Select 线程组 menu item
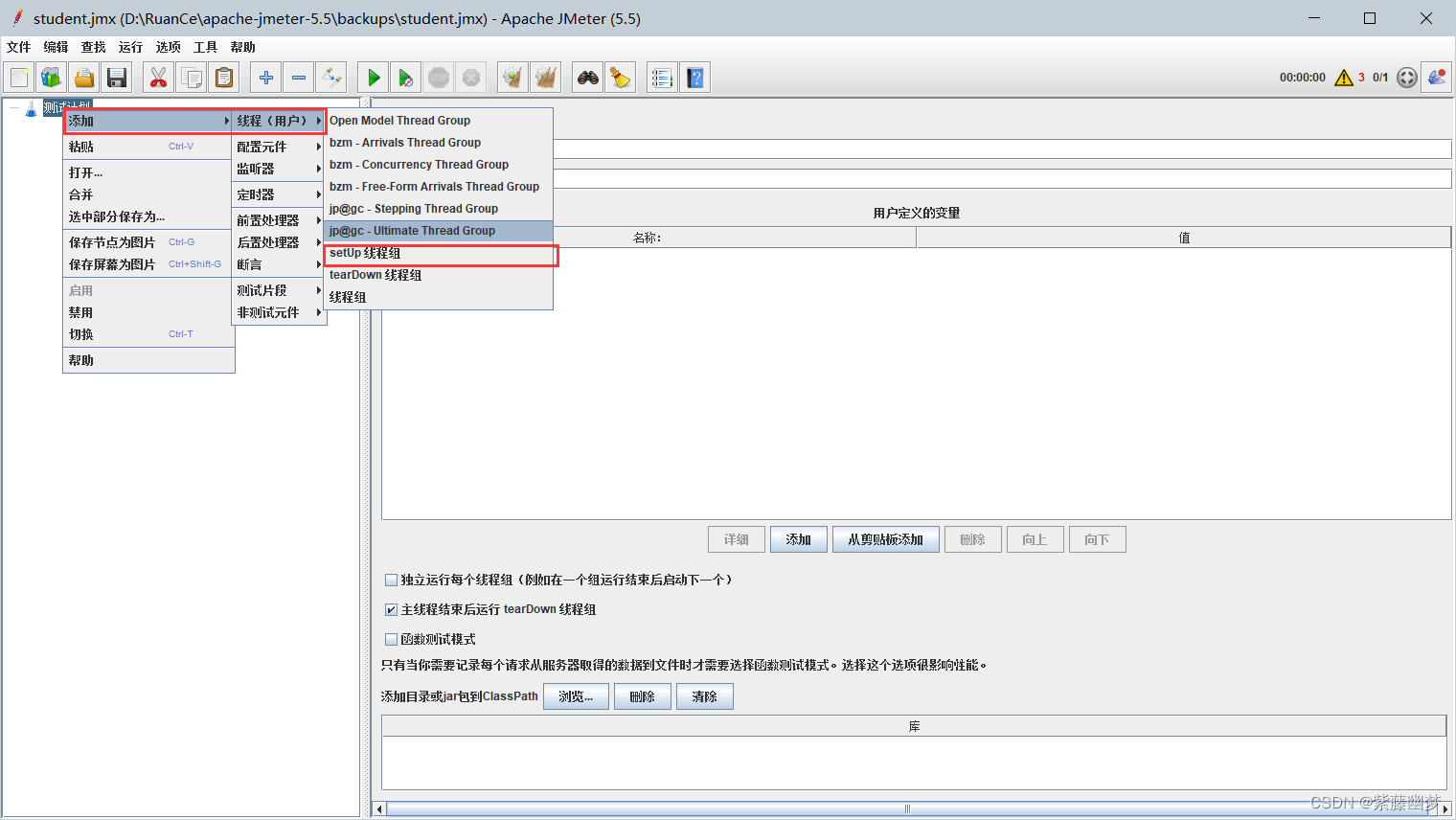 [439, 297]
